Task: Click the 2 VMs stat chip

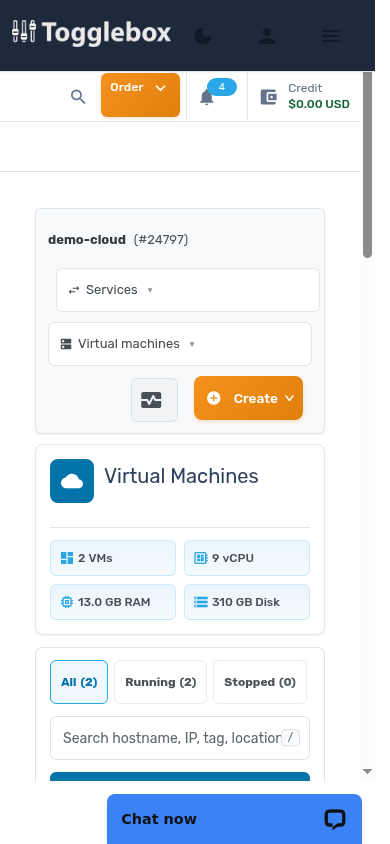Action: [x=113, y=558]
